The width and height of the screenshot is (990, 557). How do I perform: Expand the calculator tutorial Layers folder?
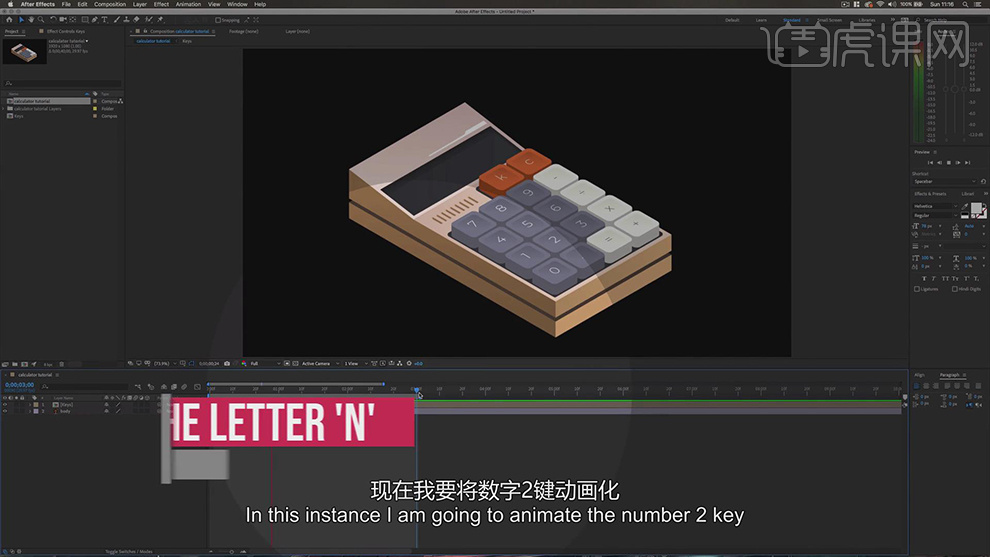(x=4, y=109)
